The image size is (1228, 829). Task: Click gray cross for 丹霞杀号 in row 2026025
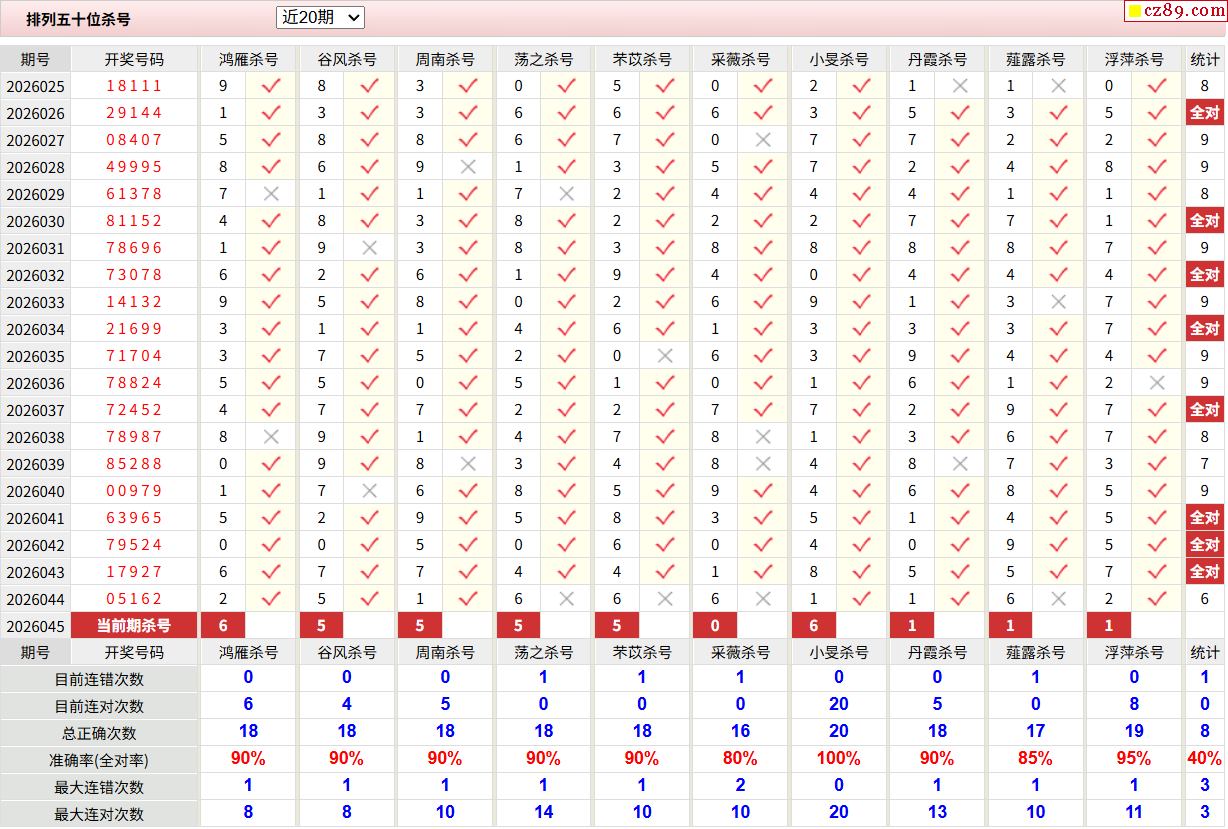961,86
